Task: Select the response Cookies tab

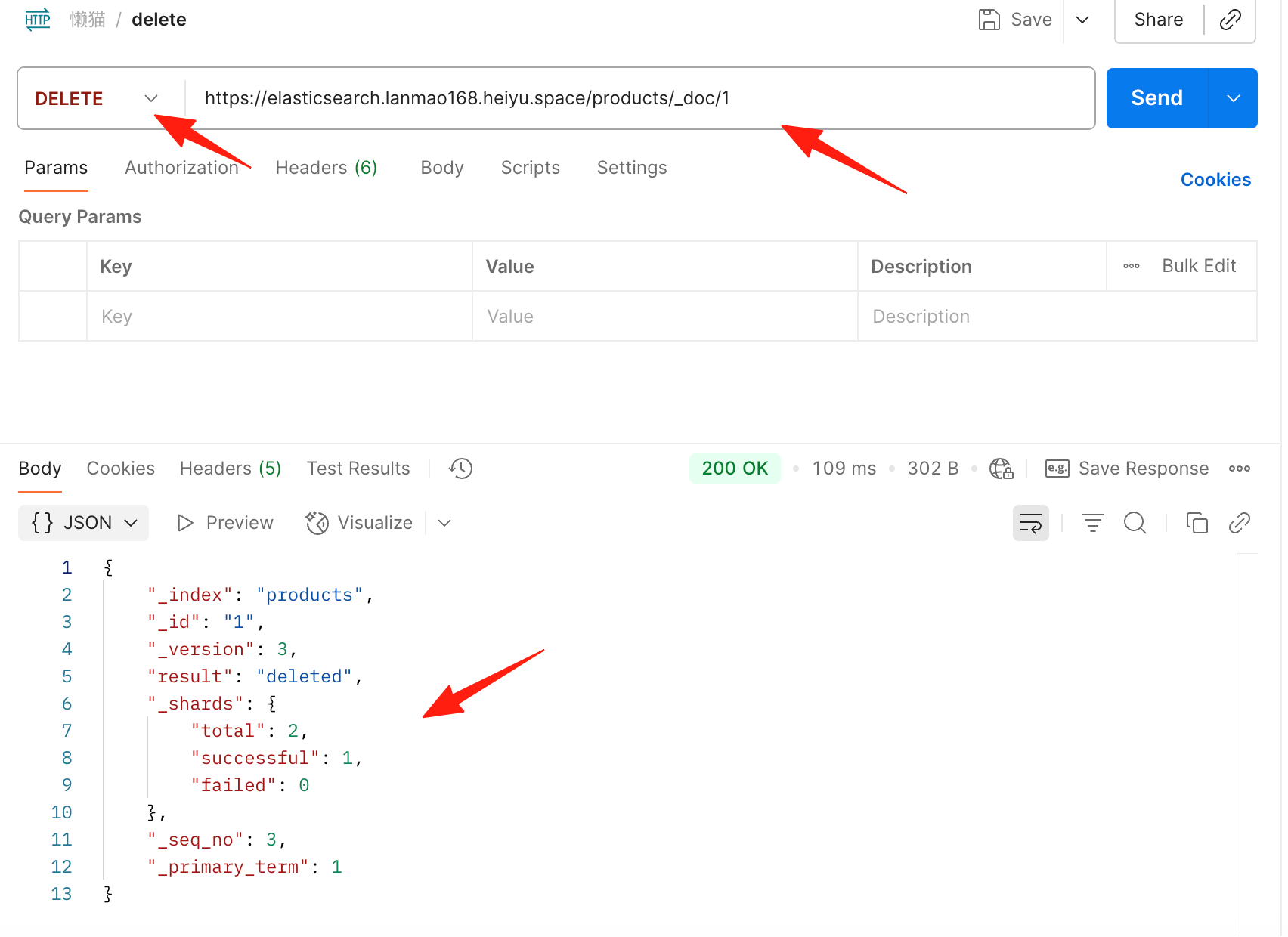Action: [x=121, y=468]
